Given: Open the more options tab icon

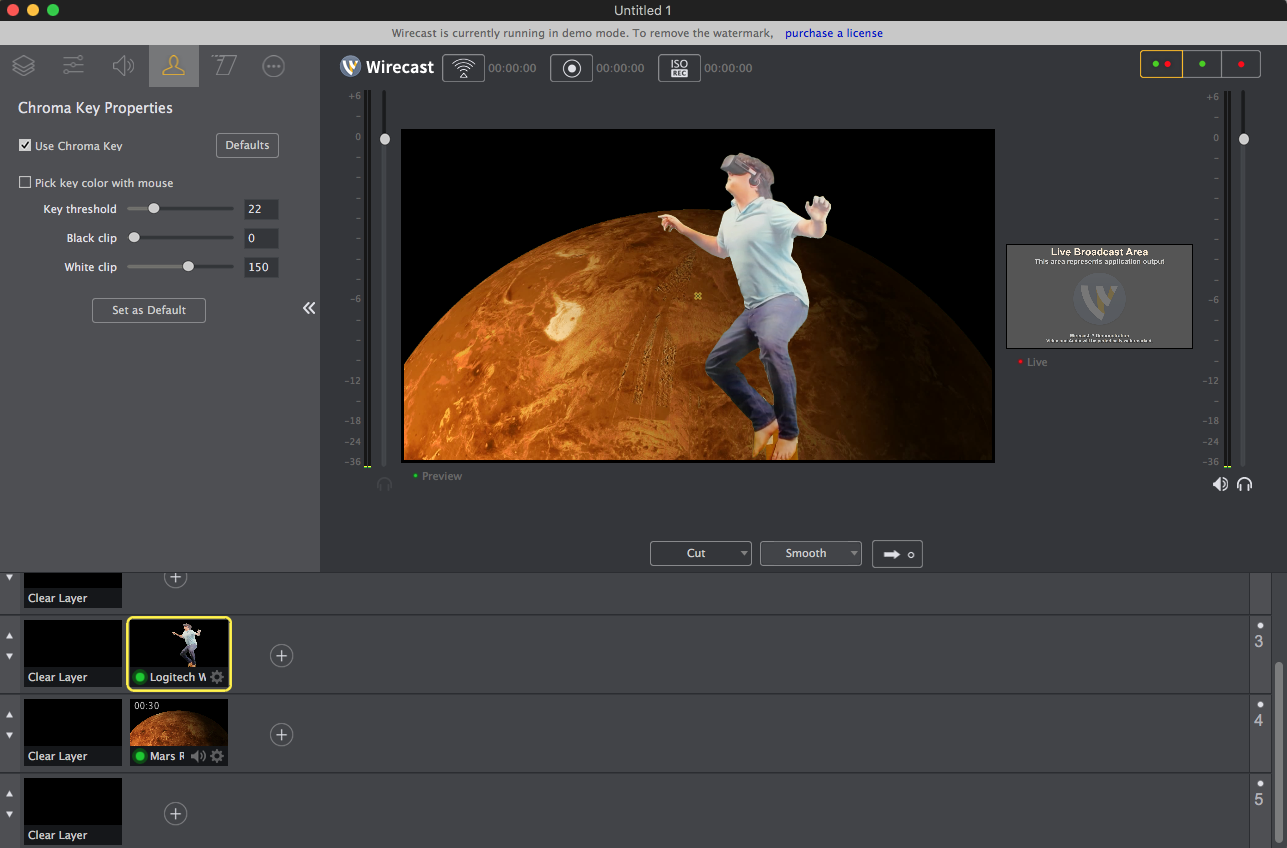Looking at the screenshot, I should pos(273,66).
